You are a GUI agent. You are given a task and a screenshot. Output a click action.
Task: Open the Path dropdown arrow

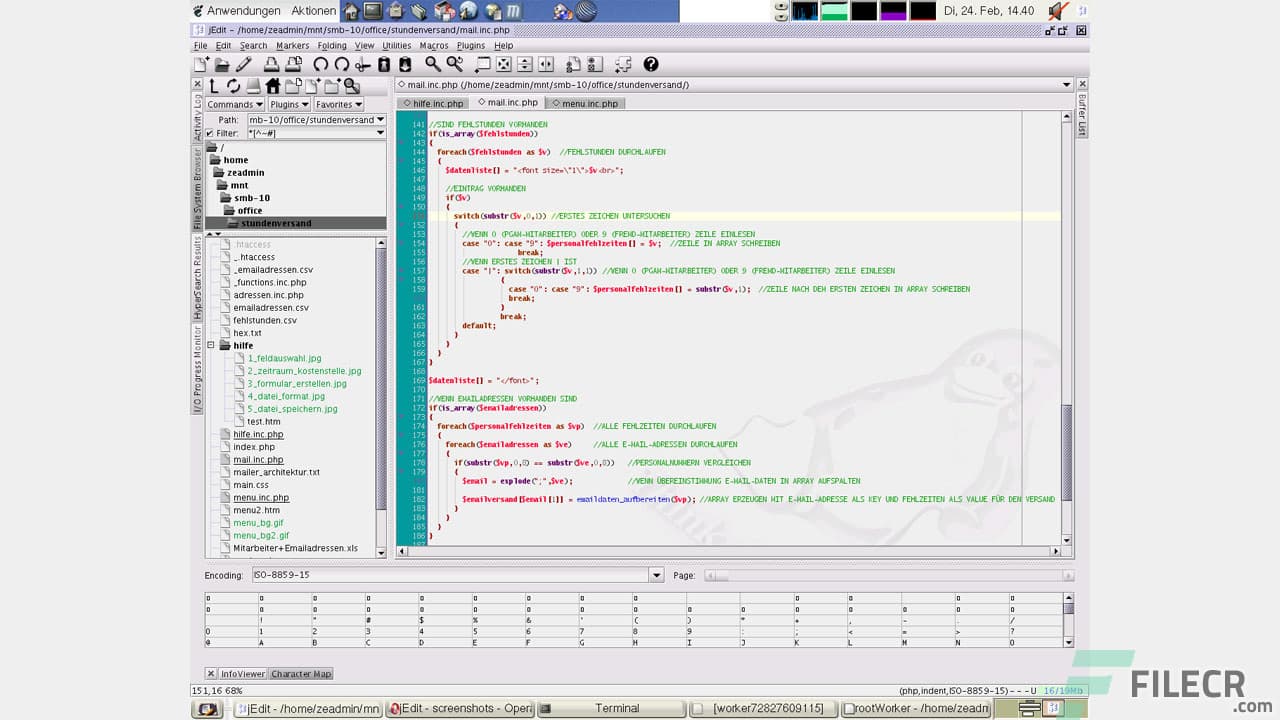click(380, 119)
